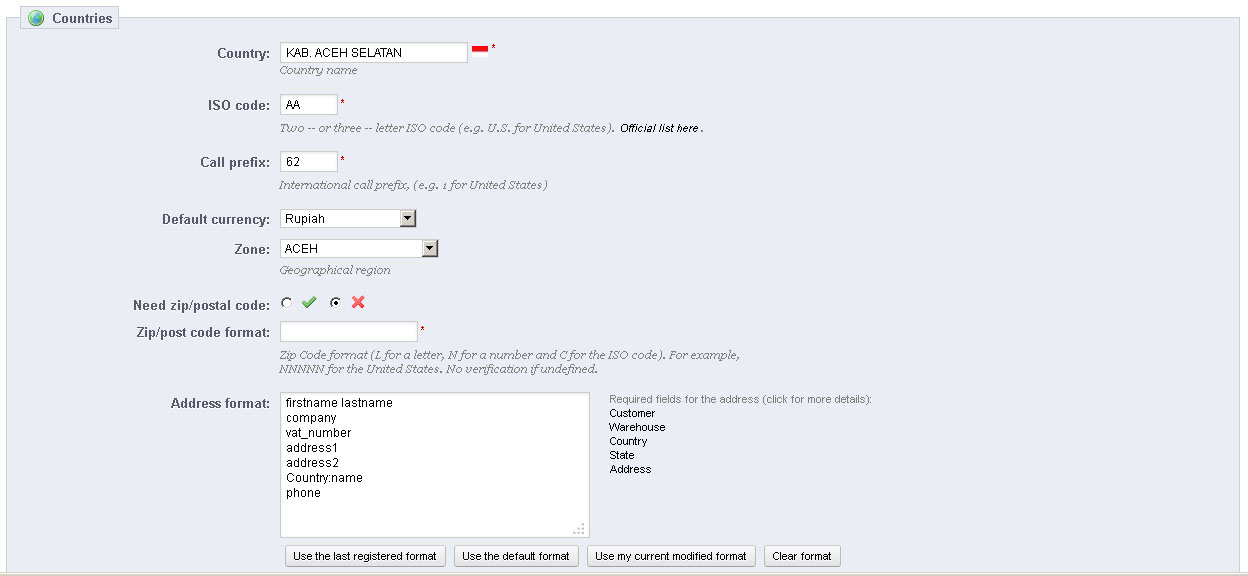Click the ISO code input field
Viewport: 1248px width, 576px height.
coord(309,104)
